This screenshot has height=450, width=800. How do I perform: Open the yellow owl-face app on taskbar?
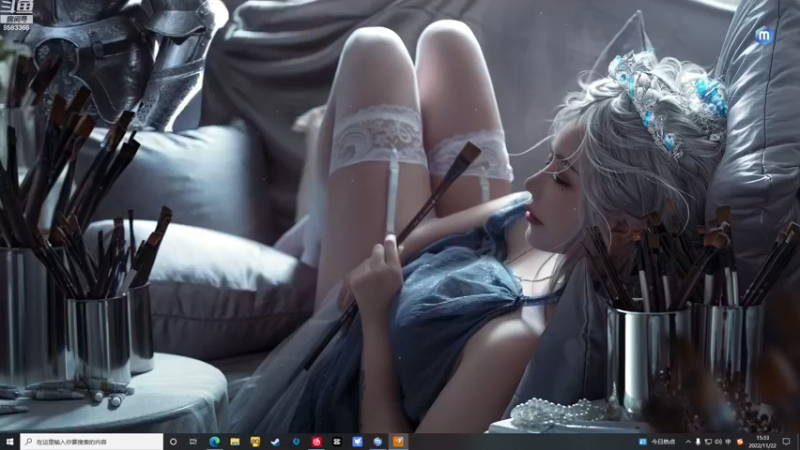255,441
